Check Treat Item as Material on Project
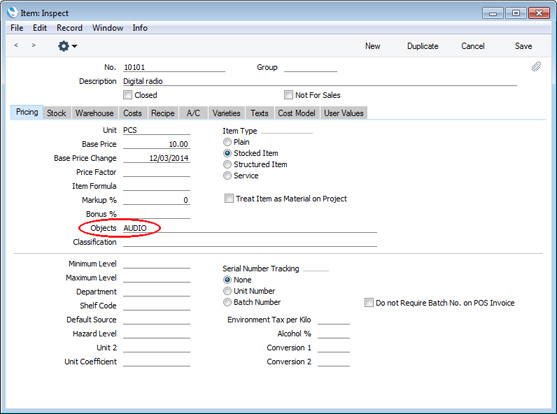The image size is (557, 414). coord(229,198)
